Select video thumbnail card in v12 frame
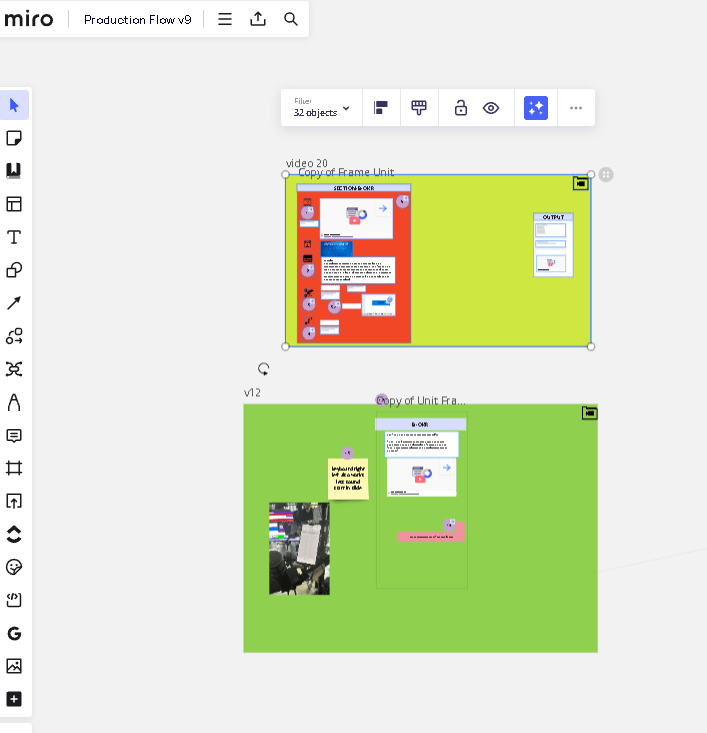 (x=421, y=477)
